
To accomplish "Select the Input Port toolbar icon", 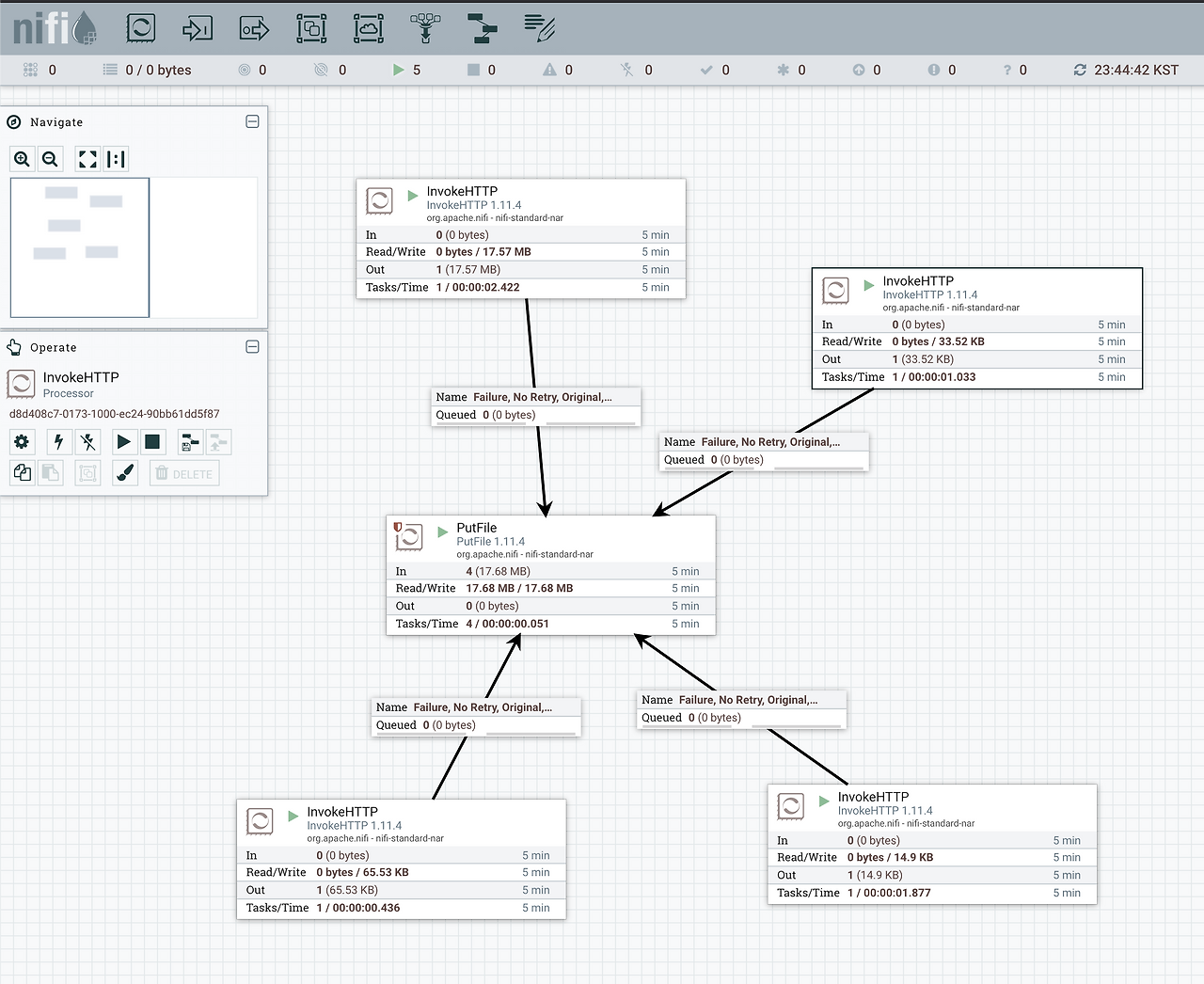I will pyautogui.click(x=198, y=28).
